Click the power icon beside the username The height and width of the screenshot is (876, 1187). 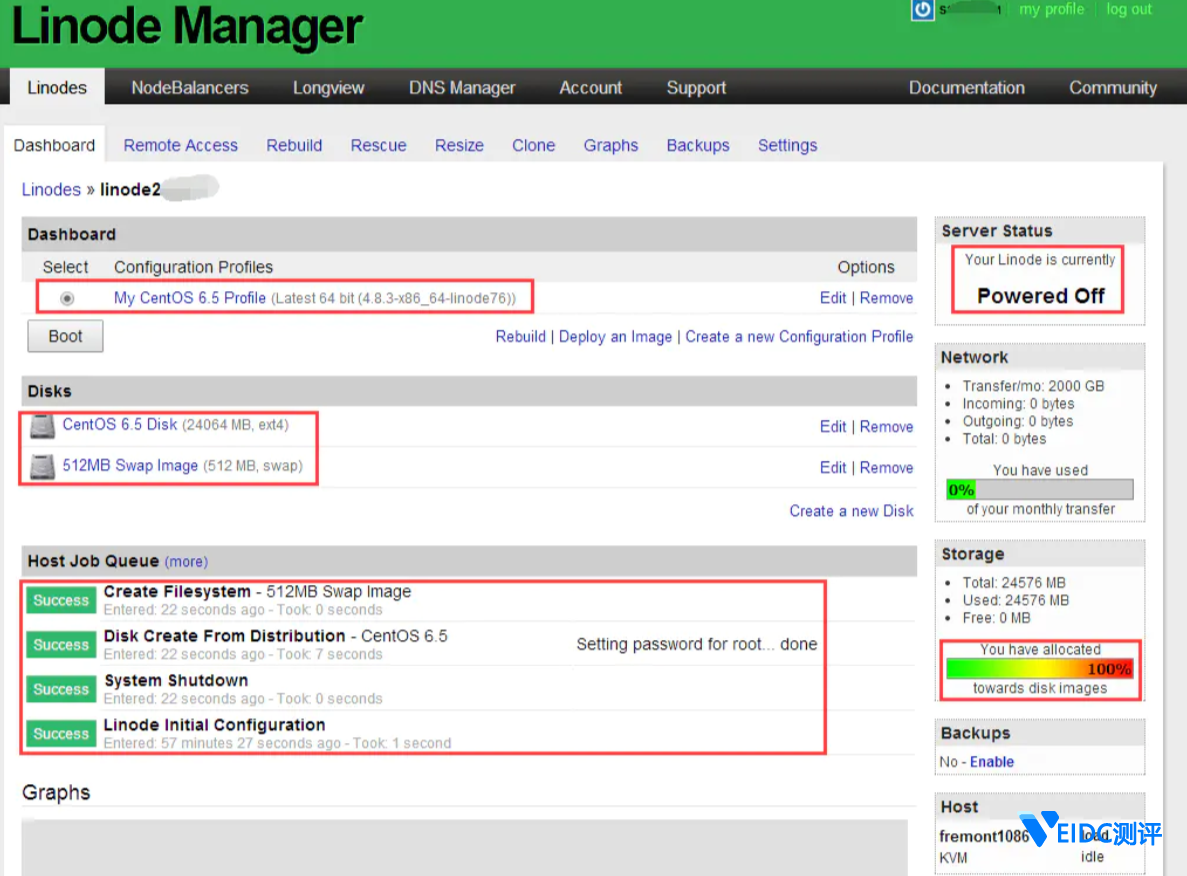pos(922,9)
